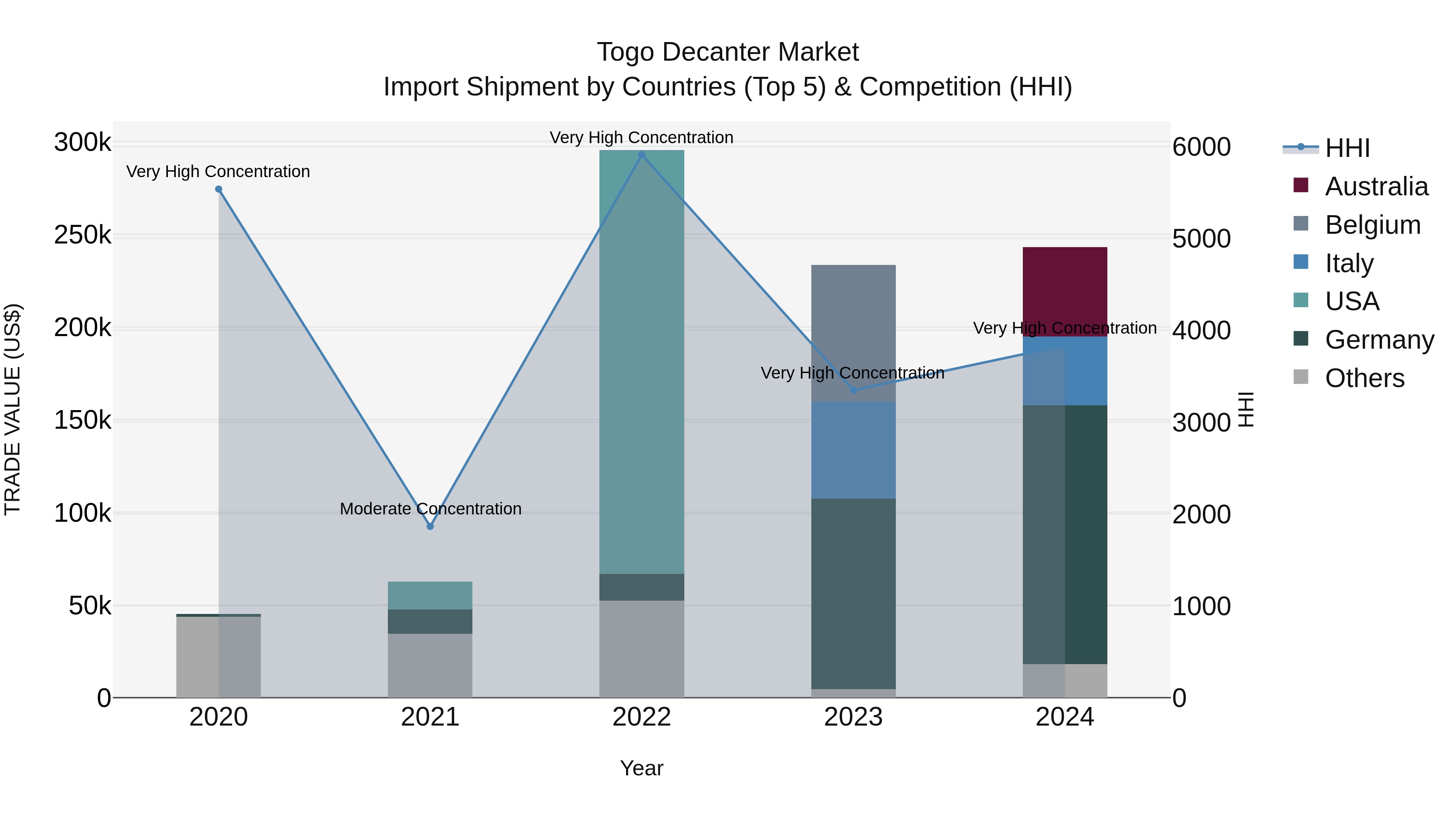Image resolution: width=1456 pixels, height=819 pixels.
Task: Select the Italy segment of 2023 bar
Action: click(x=853, y=450)
